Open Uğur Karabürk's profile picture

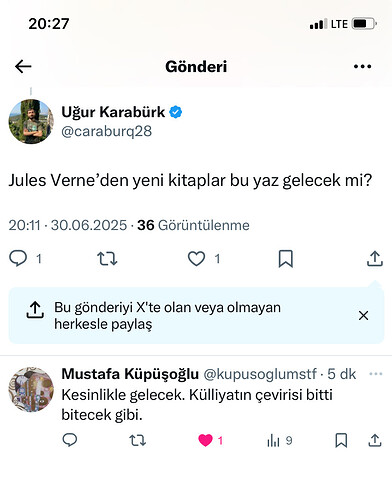click(x=31, y=121)
